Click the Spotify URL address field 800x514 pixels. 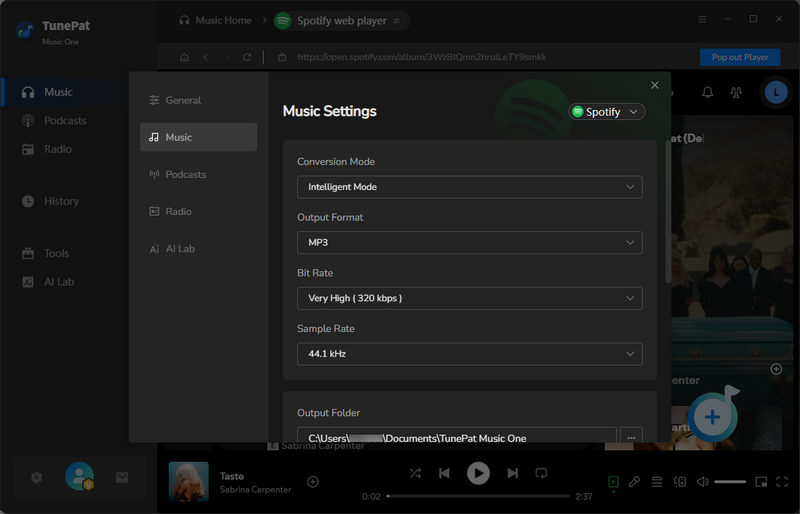pyautogui.click(x=421, y=57)
